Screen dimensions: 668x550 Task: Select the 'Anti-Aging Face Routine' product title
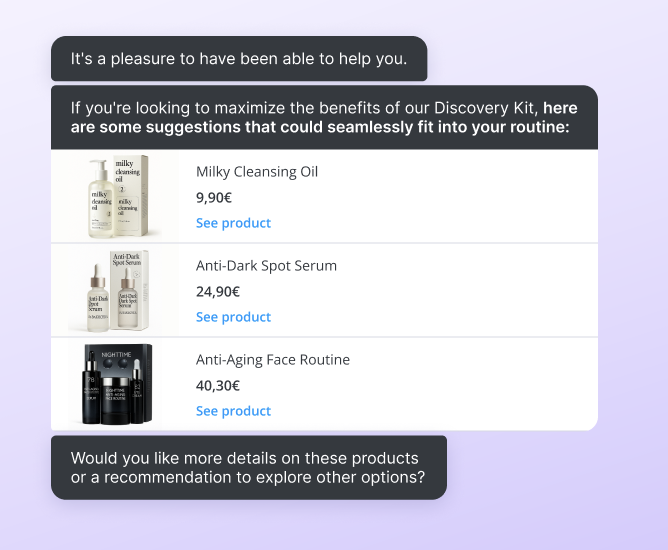click(273, 359)
